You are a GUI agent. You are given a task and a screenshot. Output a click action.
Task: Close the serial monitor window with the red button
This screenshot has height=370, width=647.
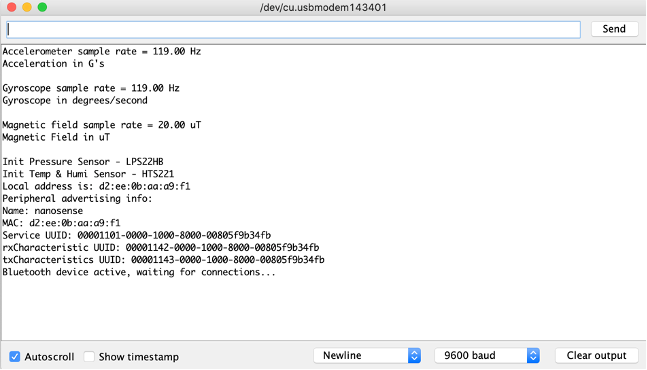12,7
